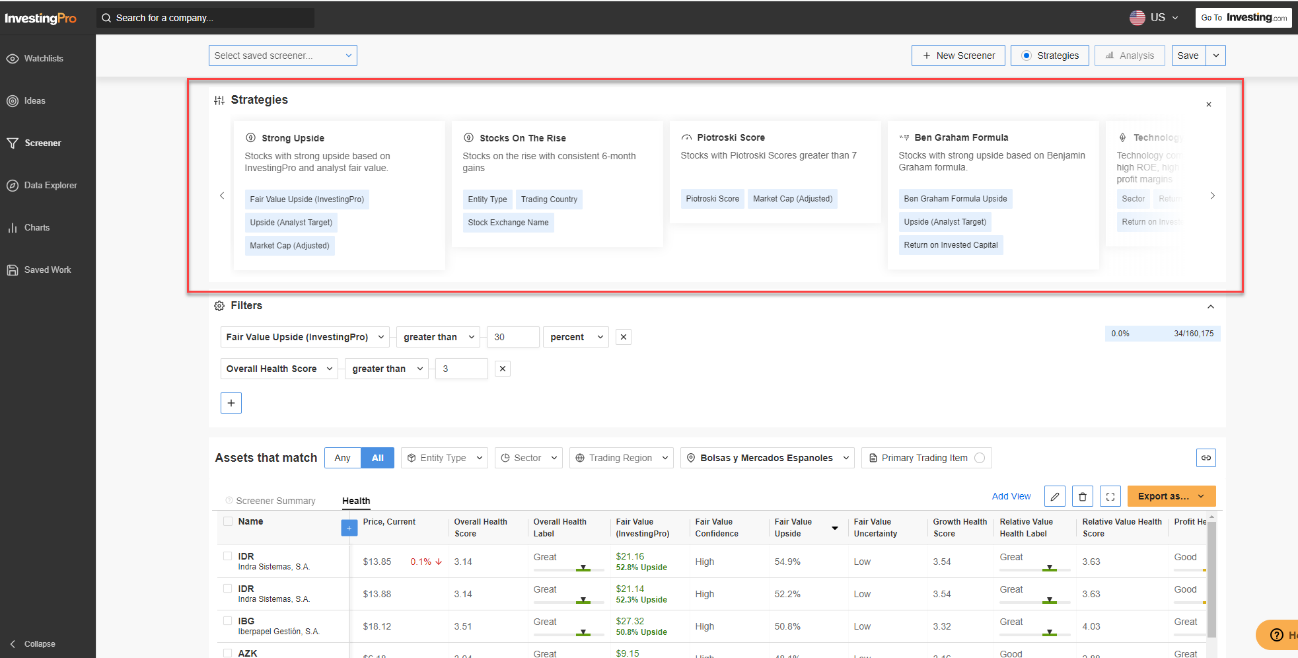Screen dimensions: 1298x658
Task: Choose the Ben Graham Formula strategy
Action: click(x=993, y=195)
